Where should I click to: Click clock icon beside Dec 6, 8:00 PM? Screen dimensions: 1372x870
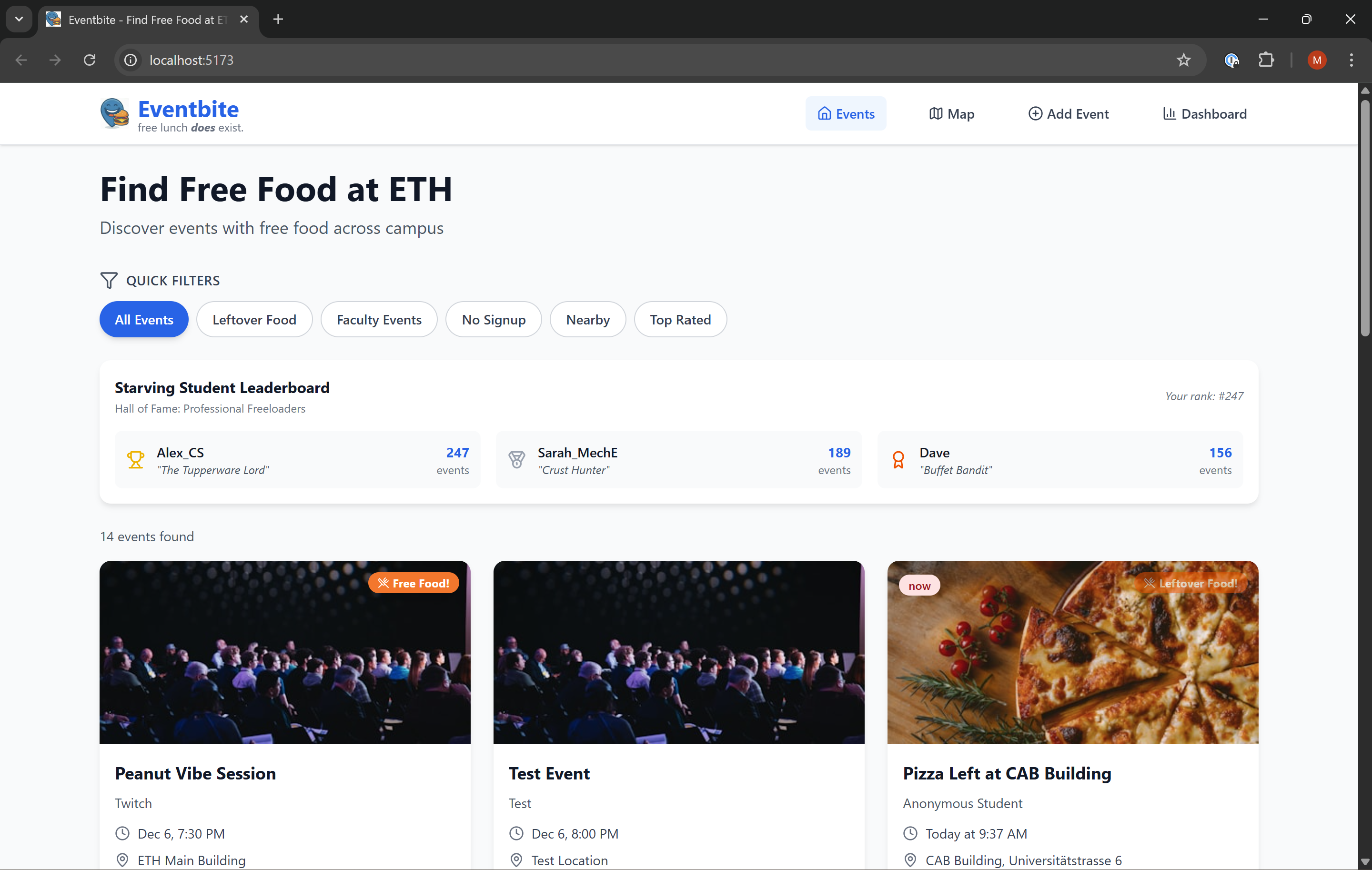click(516, 833)
